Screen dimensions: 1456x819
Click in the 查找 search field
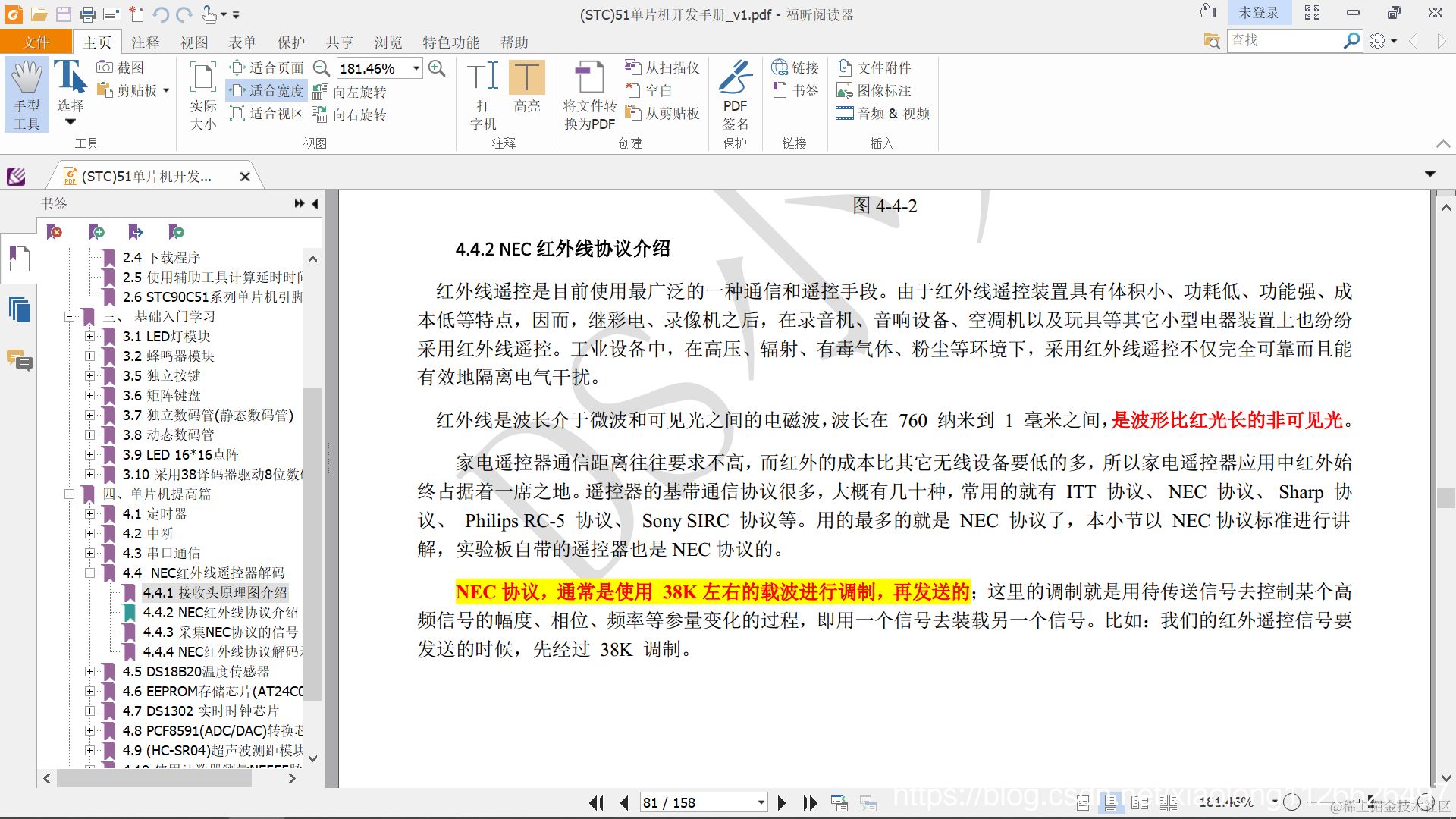(x=1283, y=40)
